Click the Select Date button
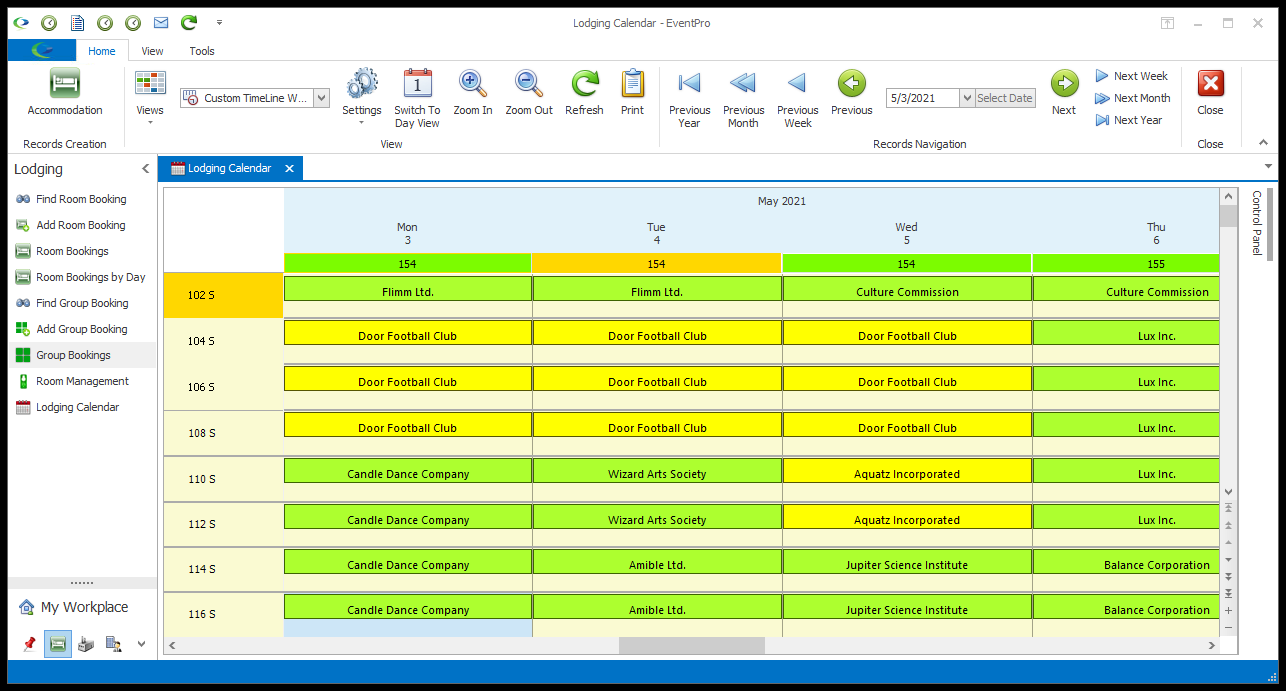 coord(1005,98)
